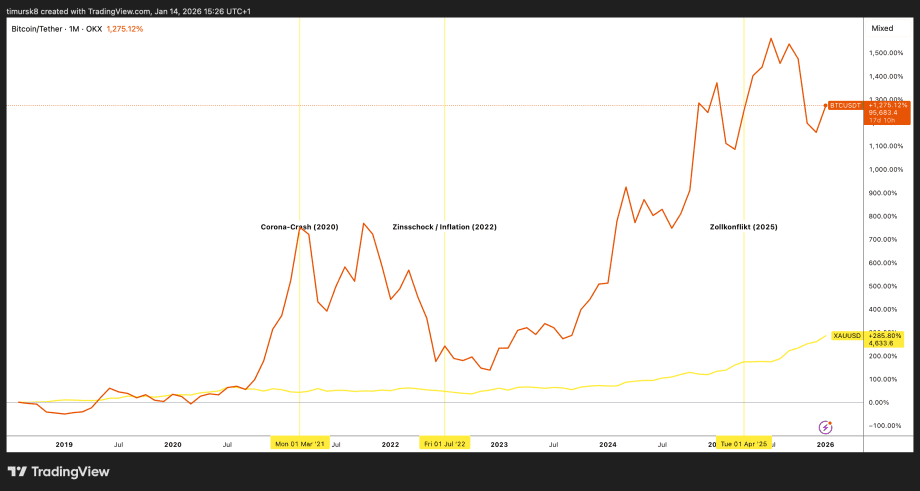Select the Corona-Crash (2020) text annotation
The image size is (920, 491).
pos(300,227)
